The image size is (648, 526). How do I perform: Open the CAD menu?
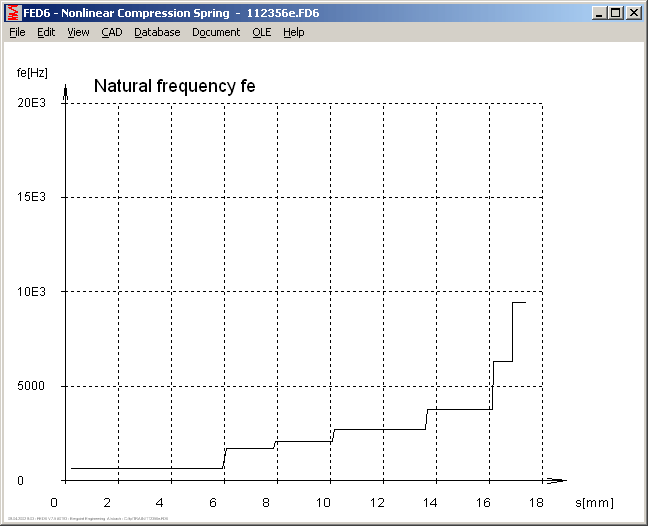click(112, 32)
